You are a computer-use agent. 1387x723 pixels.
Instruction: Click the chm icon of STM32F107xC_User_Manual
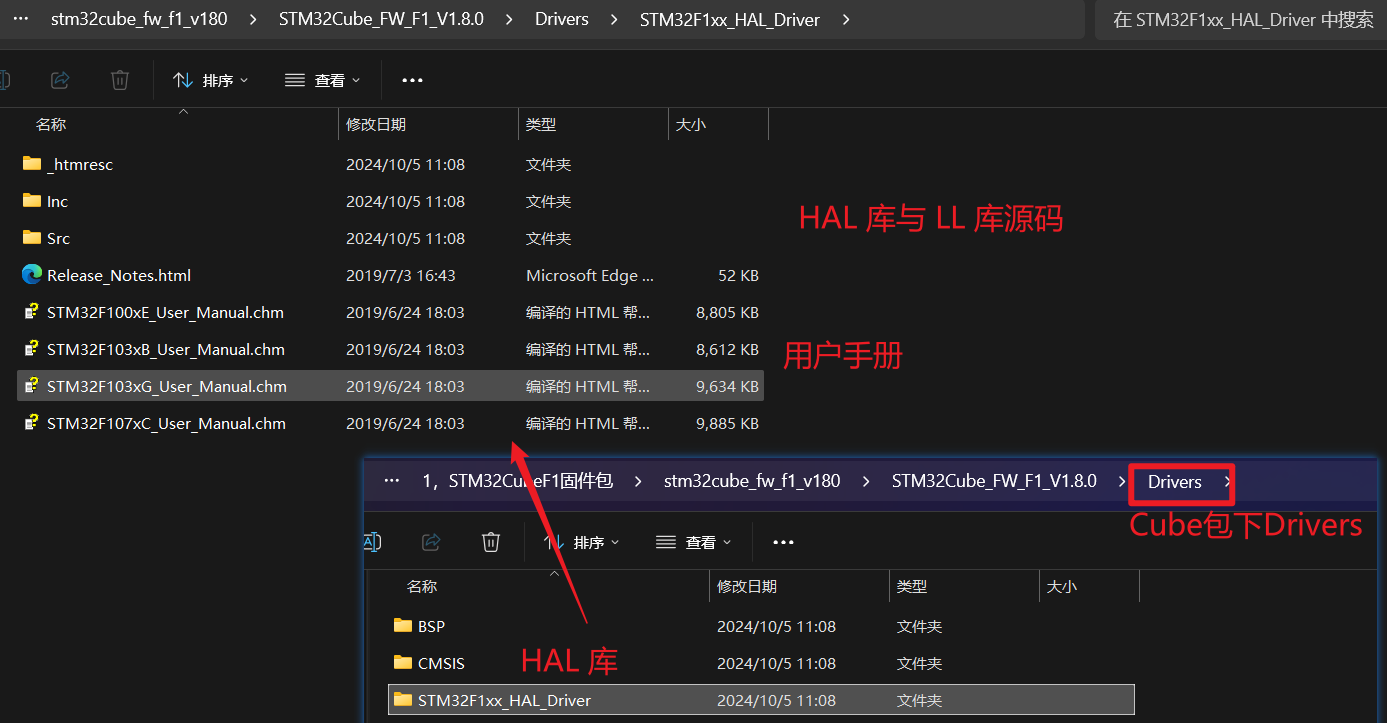click(32, 423)
